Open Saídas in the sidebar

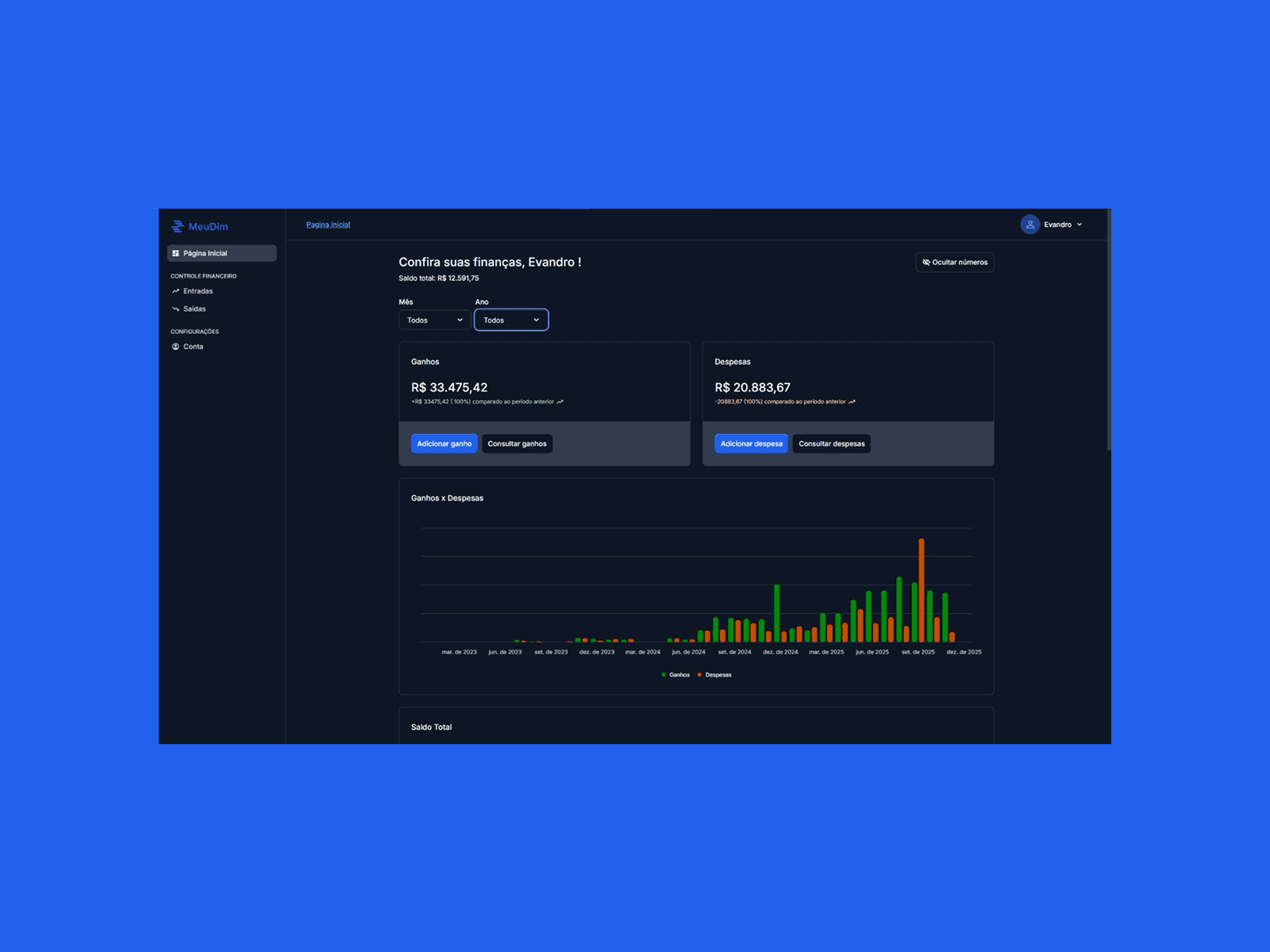coord(194,309)
